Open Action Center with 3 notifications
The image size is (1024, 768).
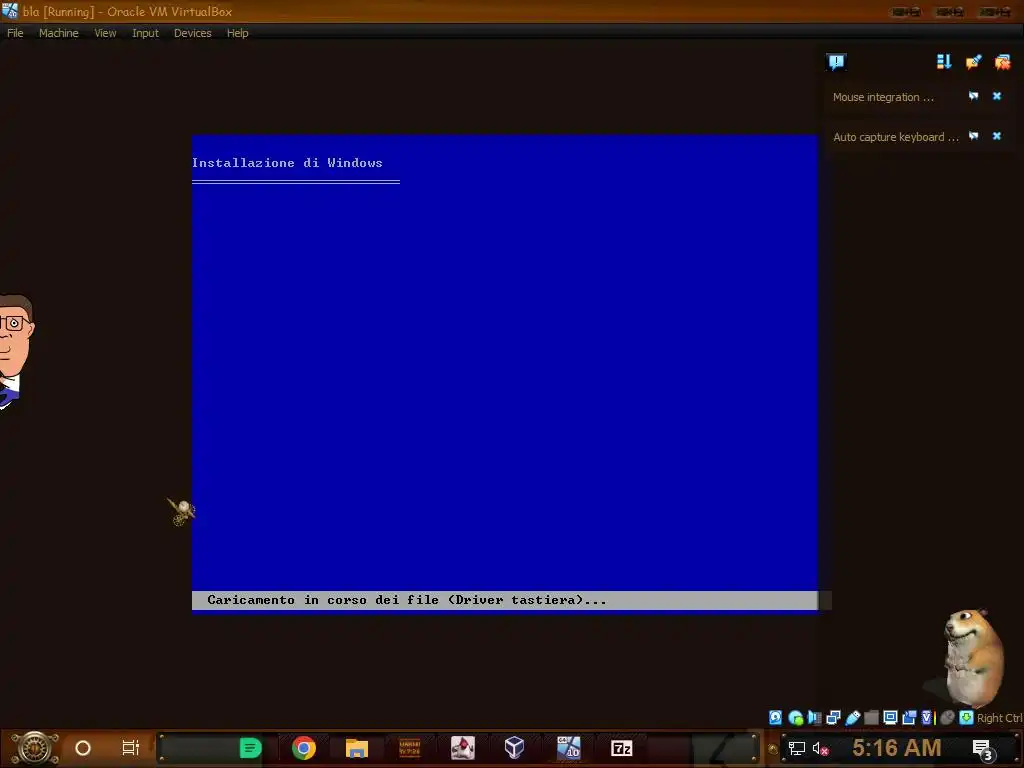[x=983, y=749]
